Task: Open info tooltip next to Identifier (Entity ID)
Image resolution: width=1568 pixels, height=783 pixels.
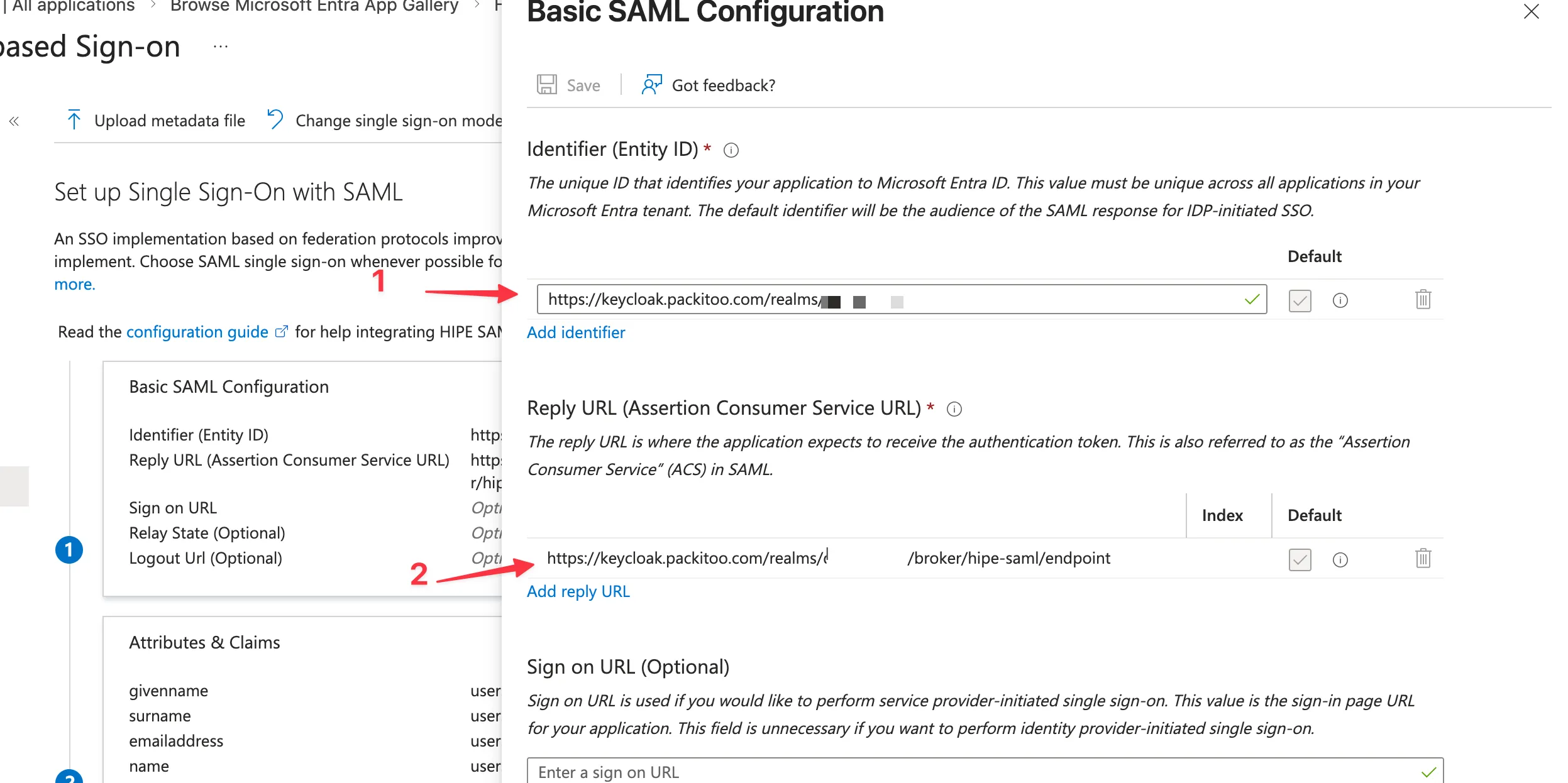Action: tap(731, 150)
